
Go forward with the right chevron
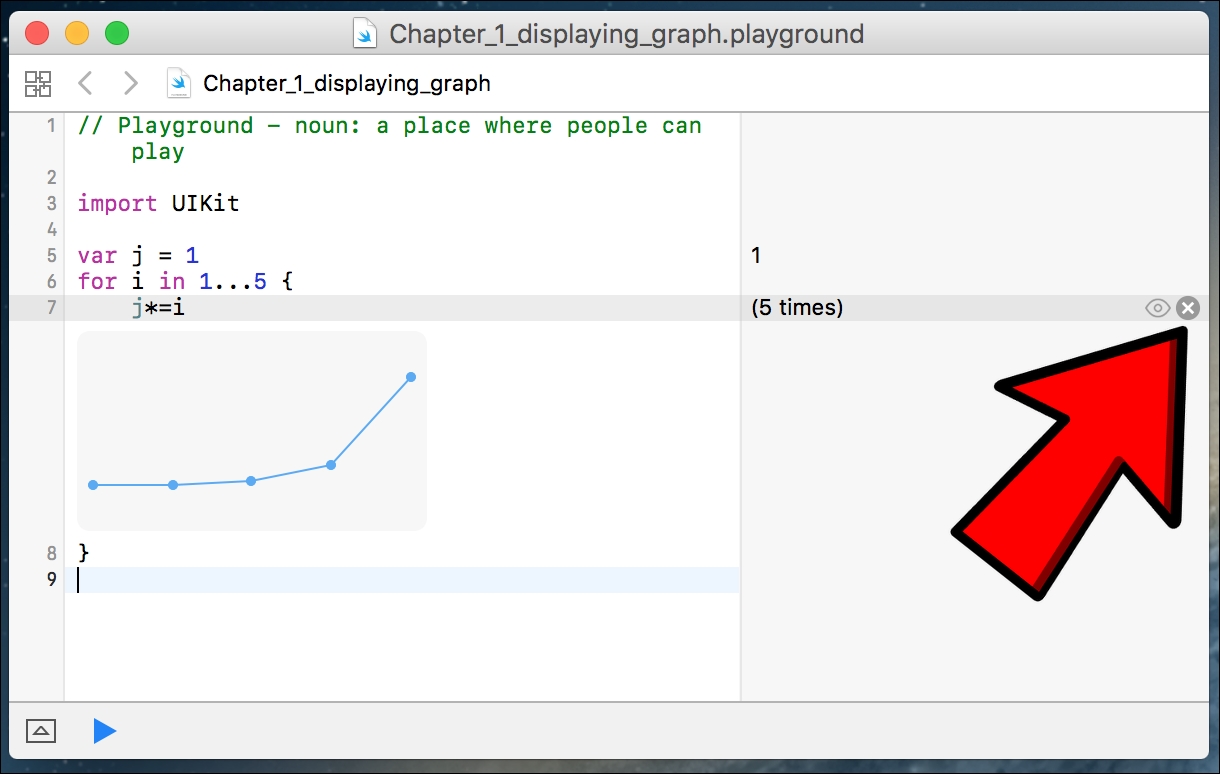(x=130, y=83)
